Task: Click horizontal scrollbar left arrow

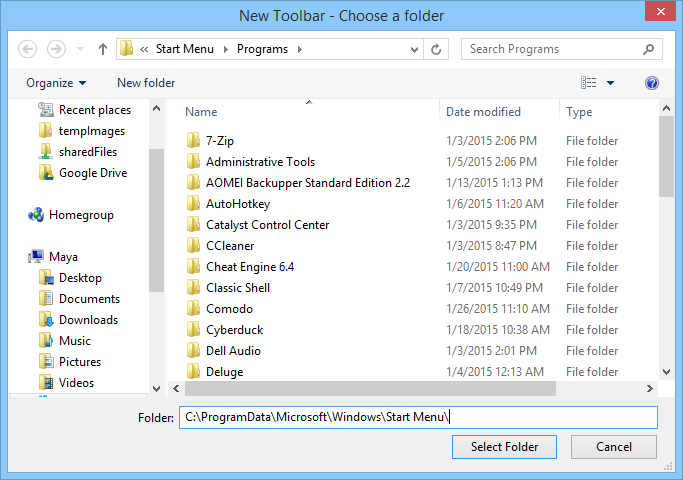Action: (x=176, y=389)
